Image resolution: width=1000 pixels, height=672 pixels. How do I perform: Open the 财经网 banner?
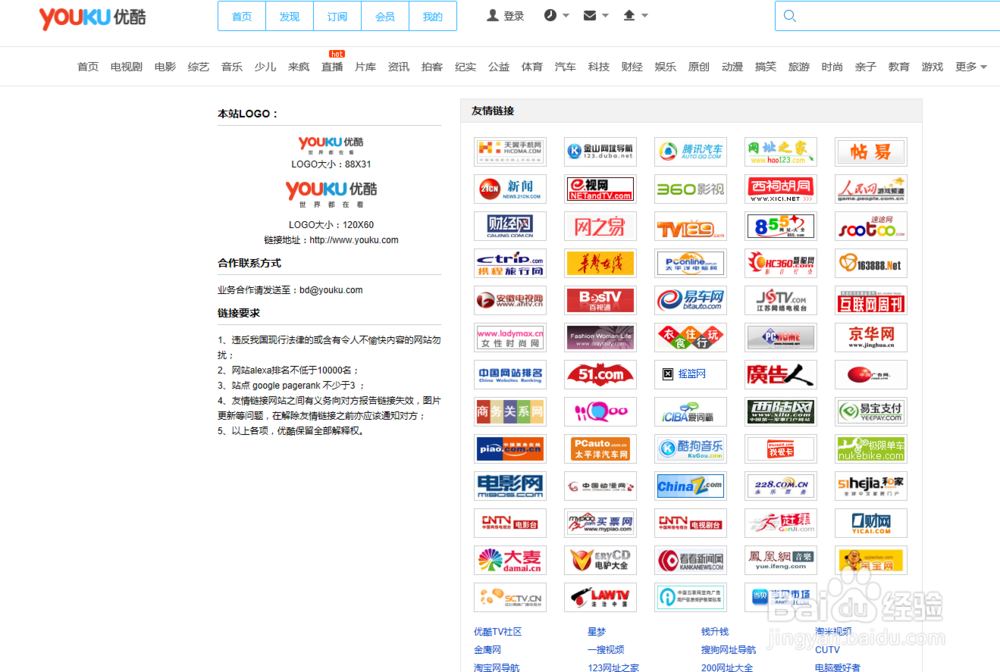510,226
